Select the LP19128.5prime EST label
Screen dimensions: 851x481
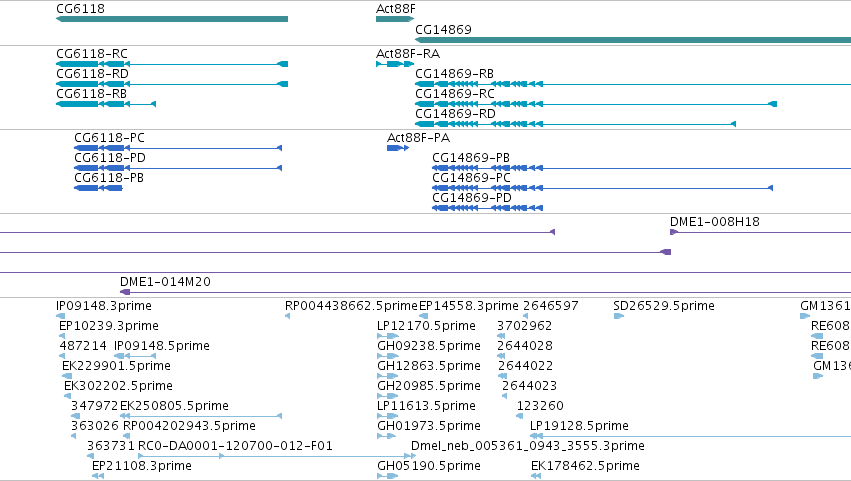point(580,426)
